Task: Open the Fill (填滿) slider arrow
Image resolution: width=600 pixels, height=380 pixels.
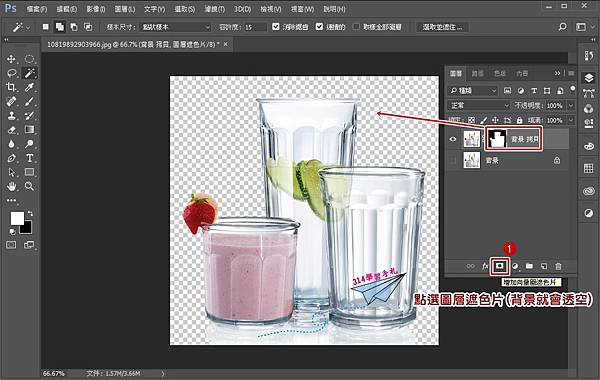Action: [571, 120]
